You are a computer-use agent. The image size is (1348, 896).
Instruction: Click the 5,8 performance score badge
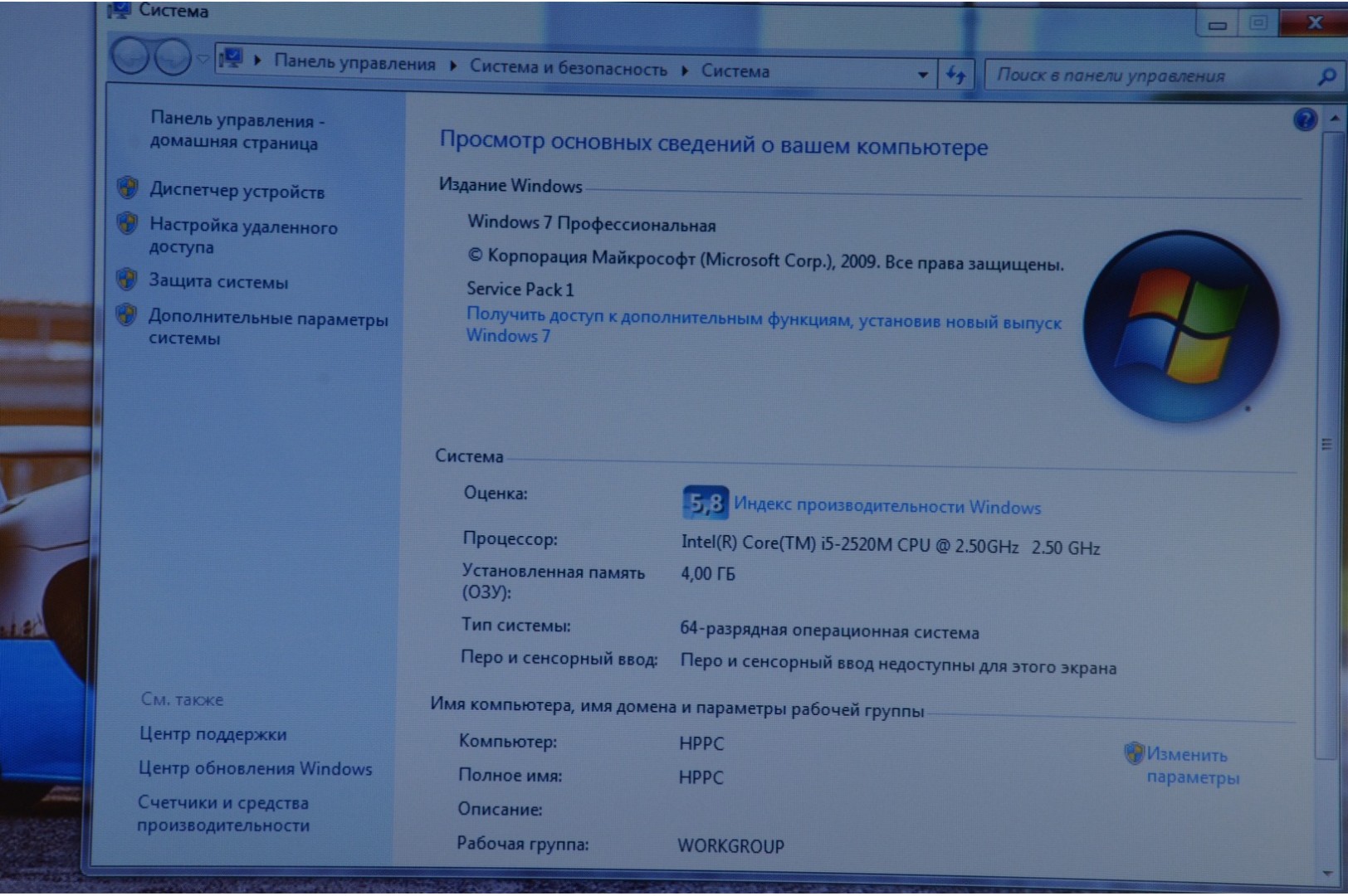coord(705,503)
